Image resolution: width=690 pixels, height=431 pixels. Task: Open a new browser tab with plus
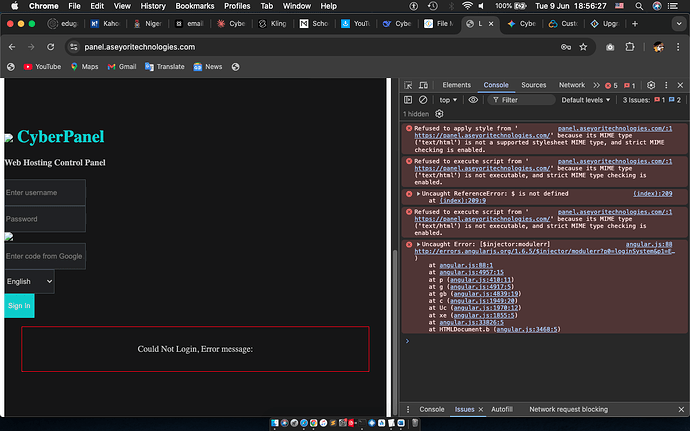(635, 24)
